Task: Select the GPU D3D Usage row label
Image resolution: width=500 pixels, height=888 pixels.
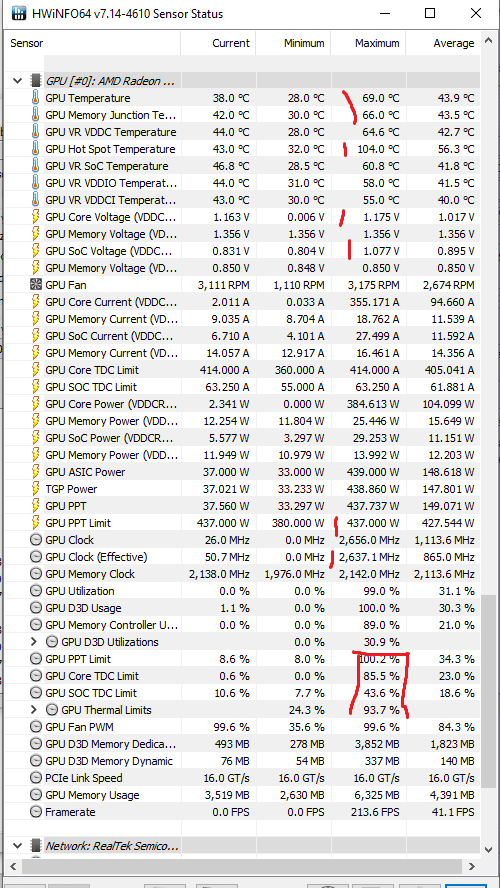Action: (x=83, y=608)
